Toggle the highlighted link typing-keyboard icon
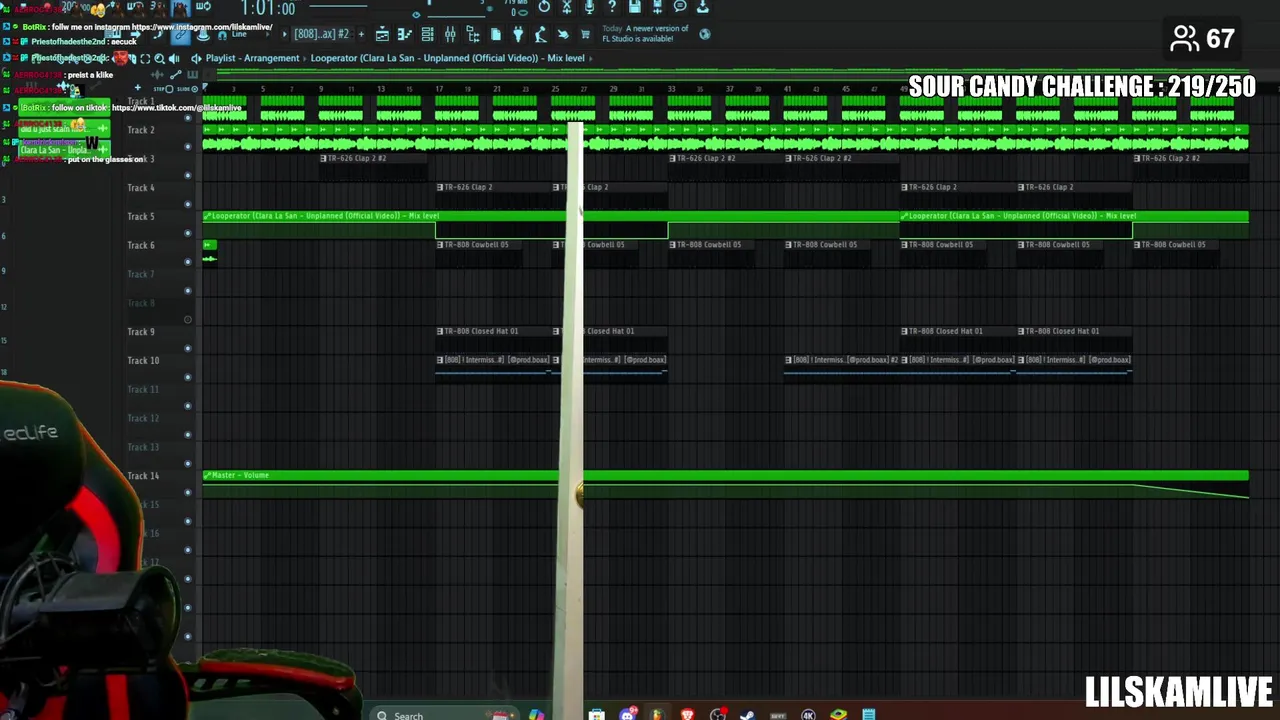Screen dimensions: 1280x720 pyautogui.click(x=180, y=35)
